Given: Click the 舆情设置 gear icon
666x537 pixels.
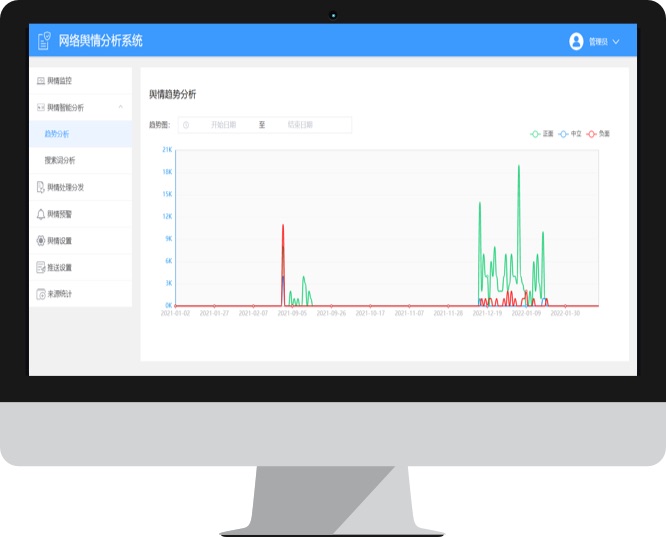Looking at the screenshot, I should point(40,241).
